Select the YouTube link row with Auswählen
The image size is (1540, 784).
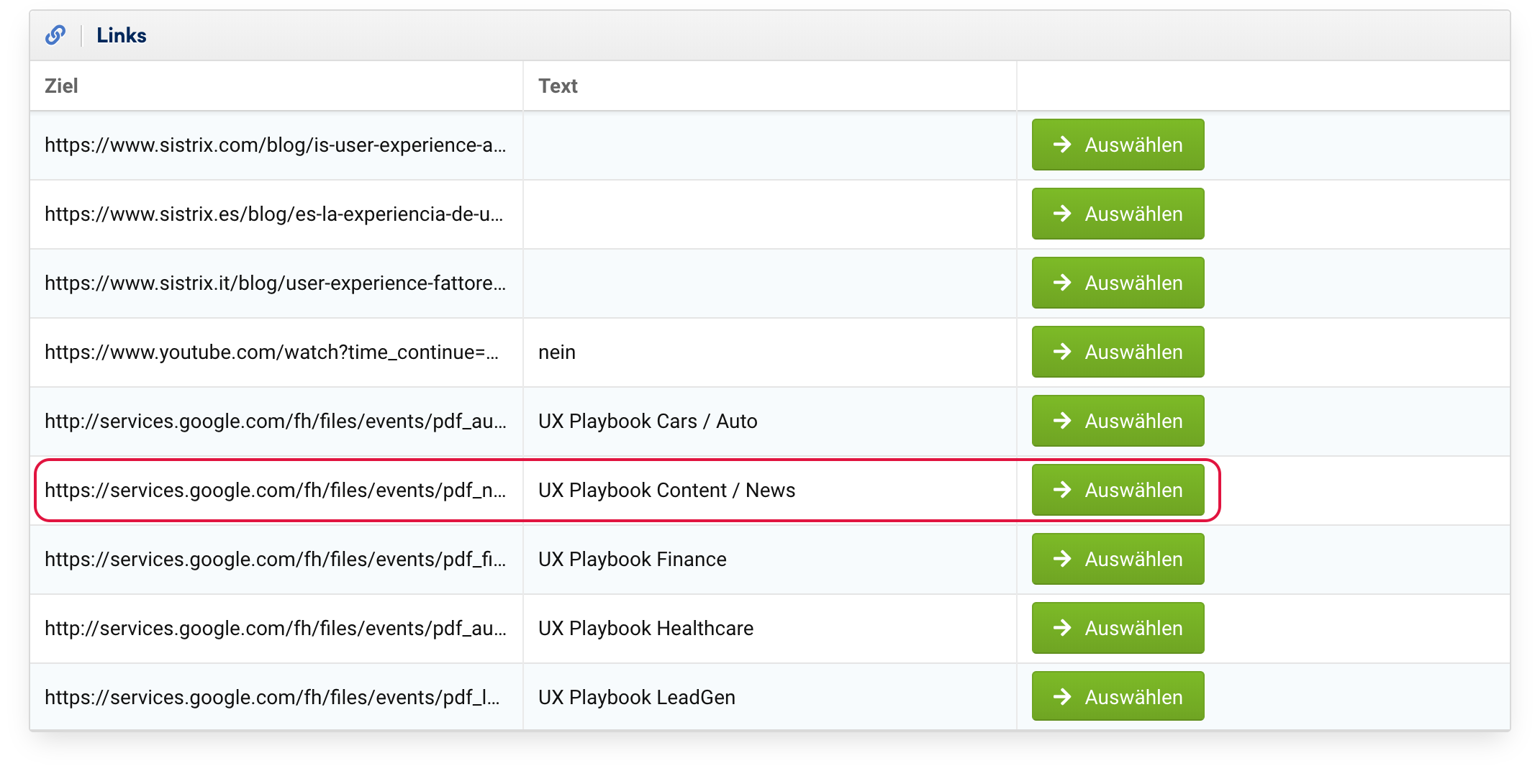(1117, 352)
